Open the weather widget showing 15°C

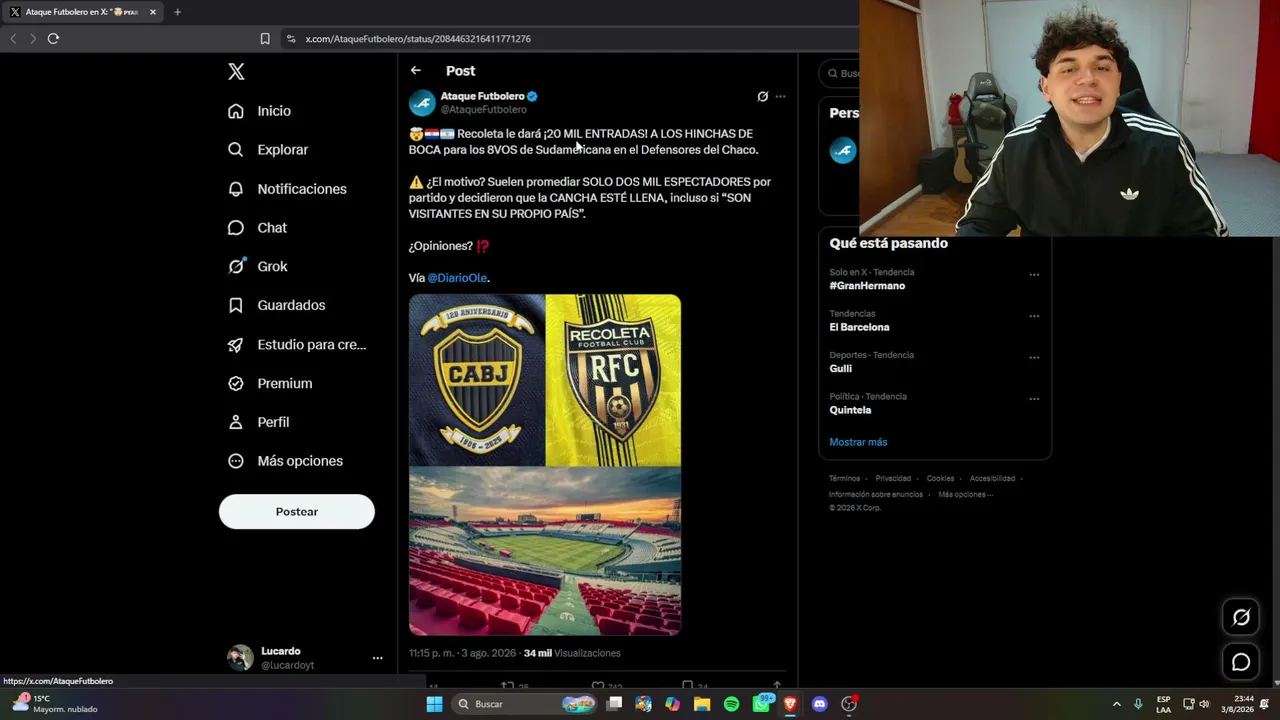tap(56, 704)
